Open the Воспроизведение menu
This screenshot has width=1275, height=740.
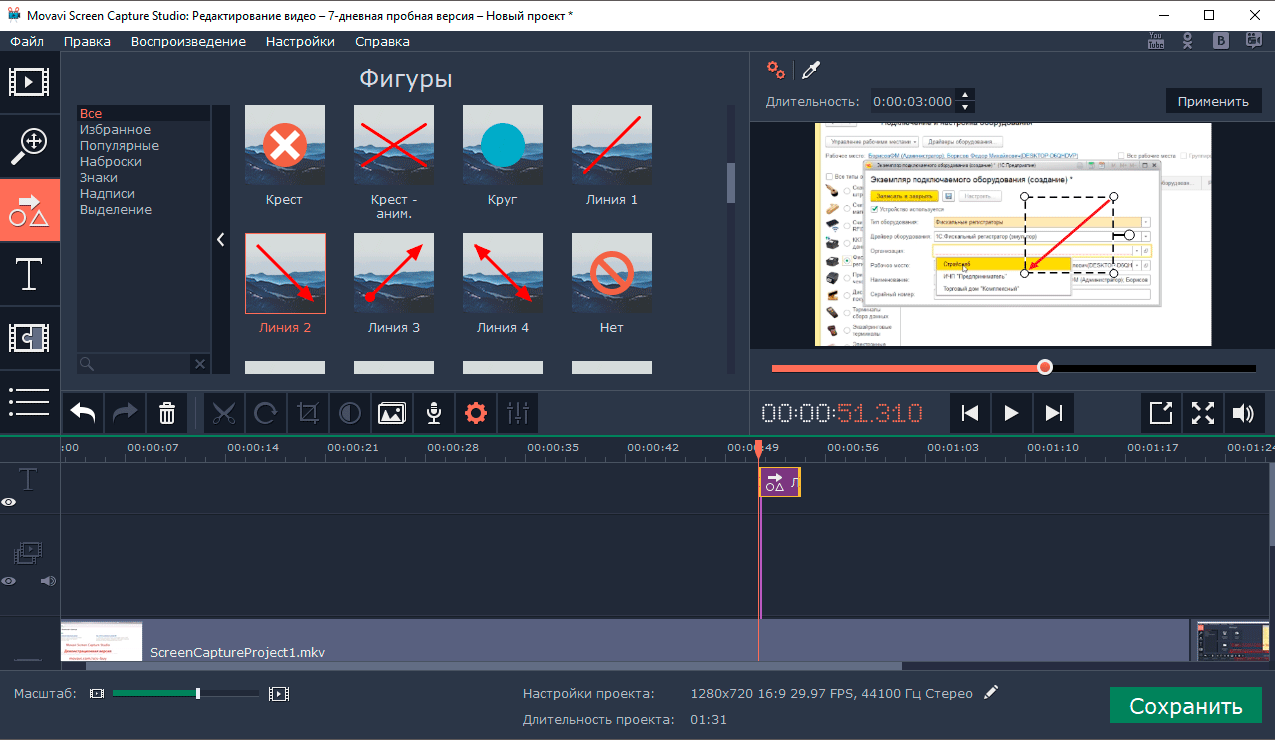click(188, 41)
